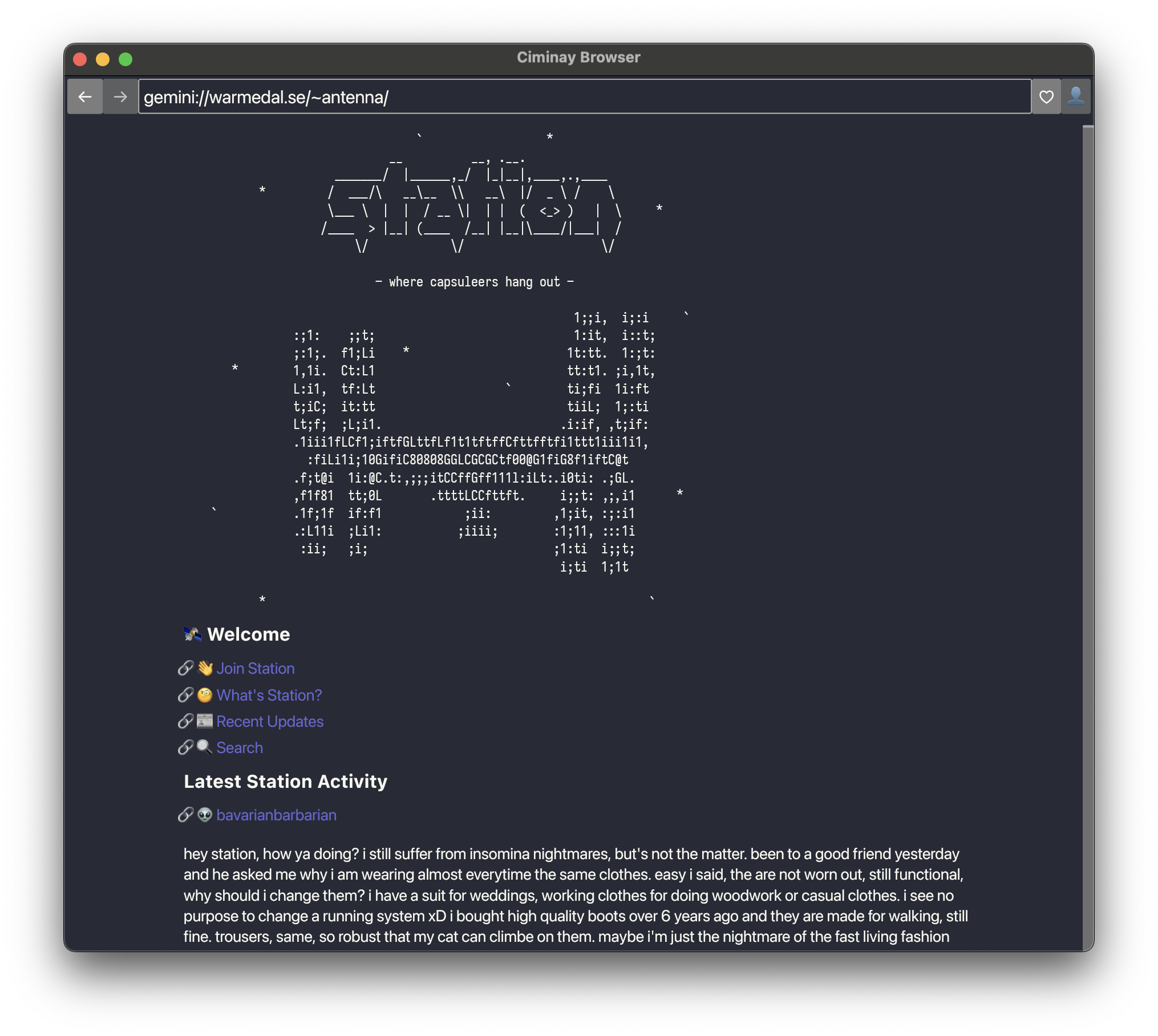The image size is (1158, 1036).
Task: Click chain icon next to bavarianbarbarian
Action: click(x=185, y=815)
